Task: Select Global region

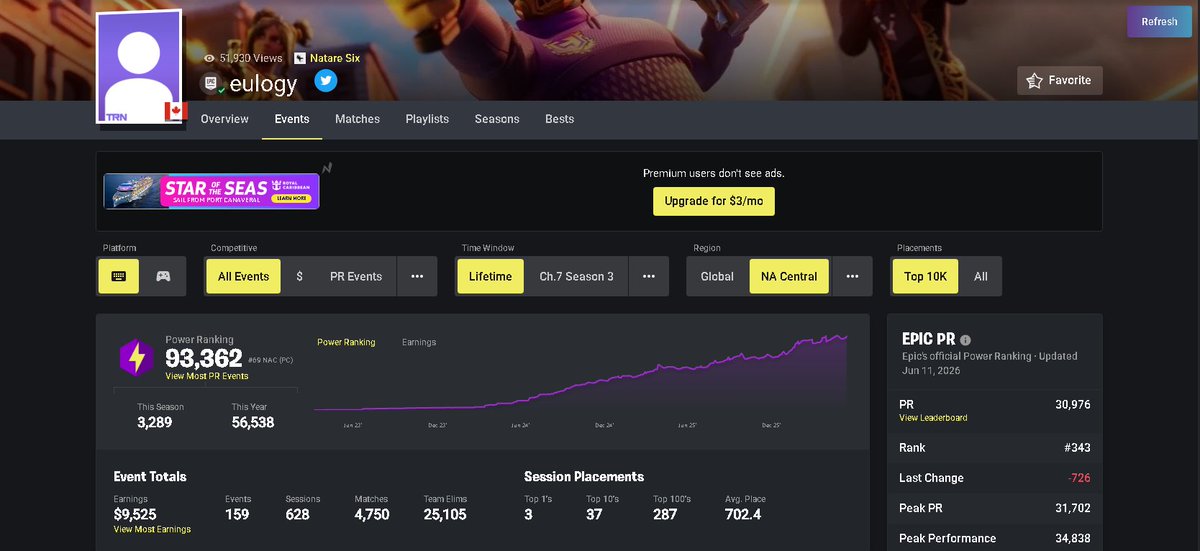Action: 717,276
